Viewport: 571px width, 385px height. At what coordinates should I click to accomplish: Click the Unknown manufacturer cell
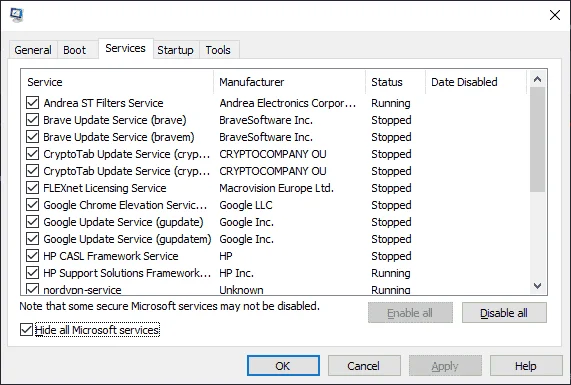click(x=241, y=290)
